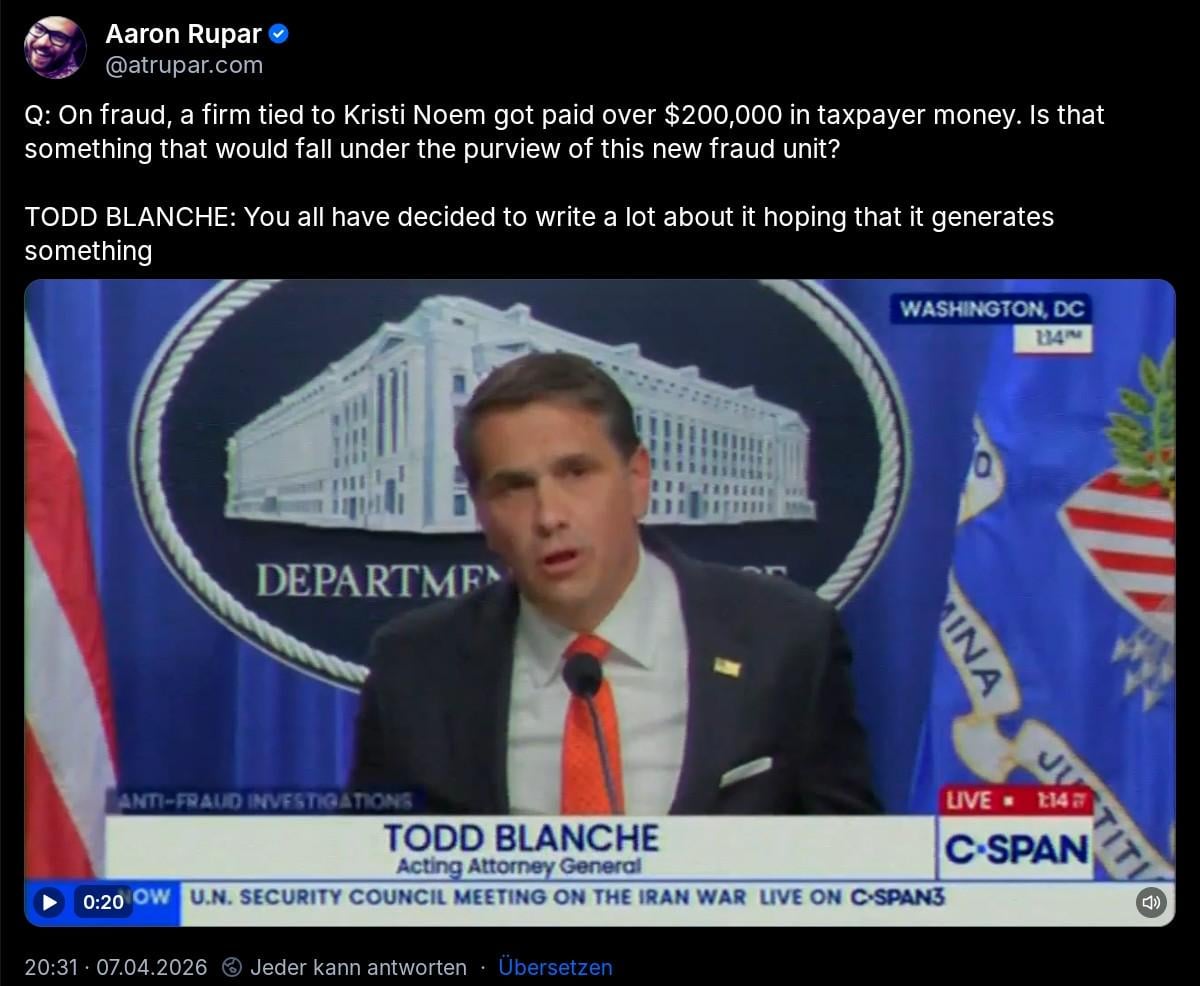The image size is (1200, 986).
Task: Unmute the video with the speaker icon
Action: coord(1151,902)
